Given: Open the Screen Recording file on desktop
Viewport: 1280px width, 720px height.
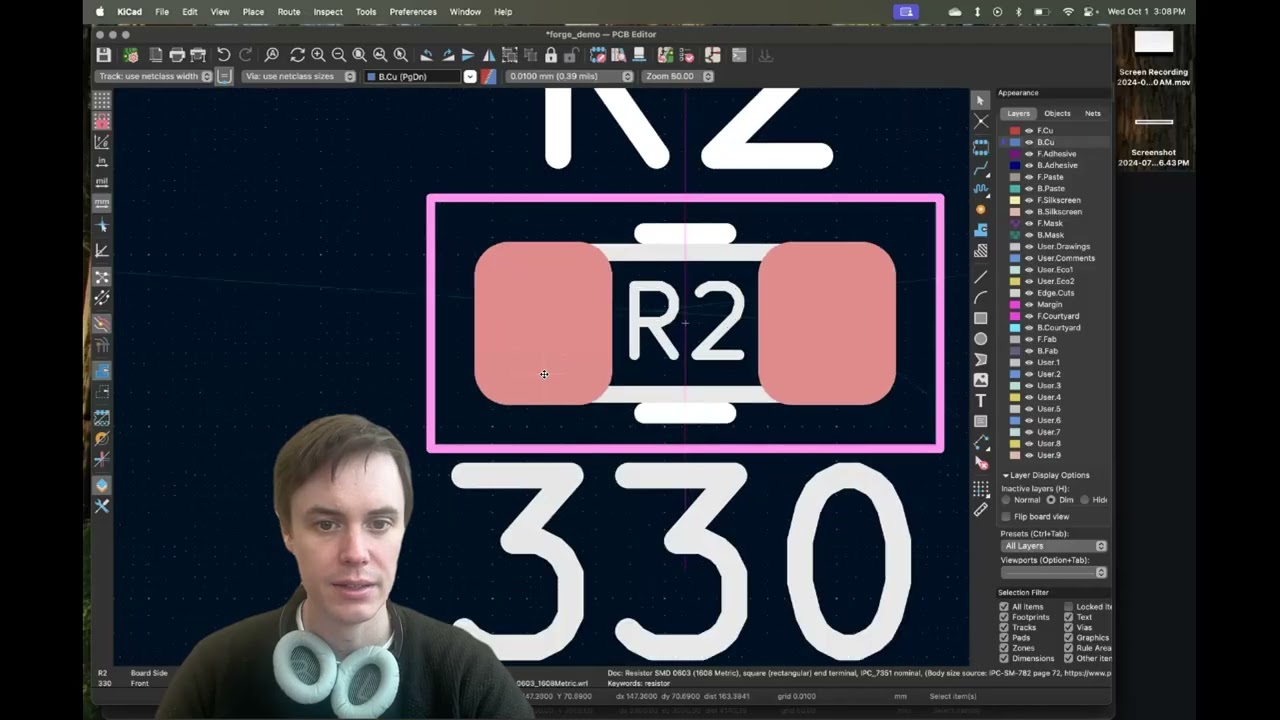Looking at the screenshot, I should [1154, 56].
